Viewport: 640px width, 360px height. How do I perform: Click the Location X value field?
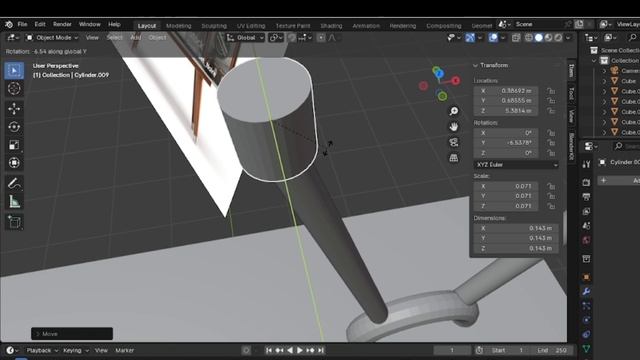506,91
